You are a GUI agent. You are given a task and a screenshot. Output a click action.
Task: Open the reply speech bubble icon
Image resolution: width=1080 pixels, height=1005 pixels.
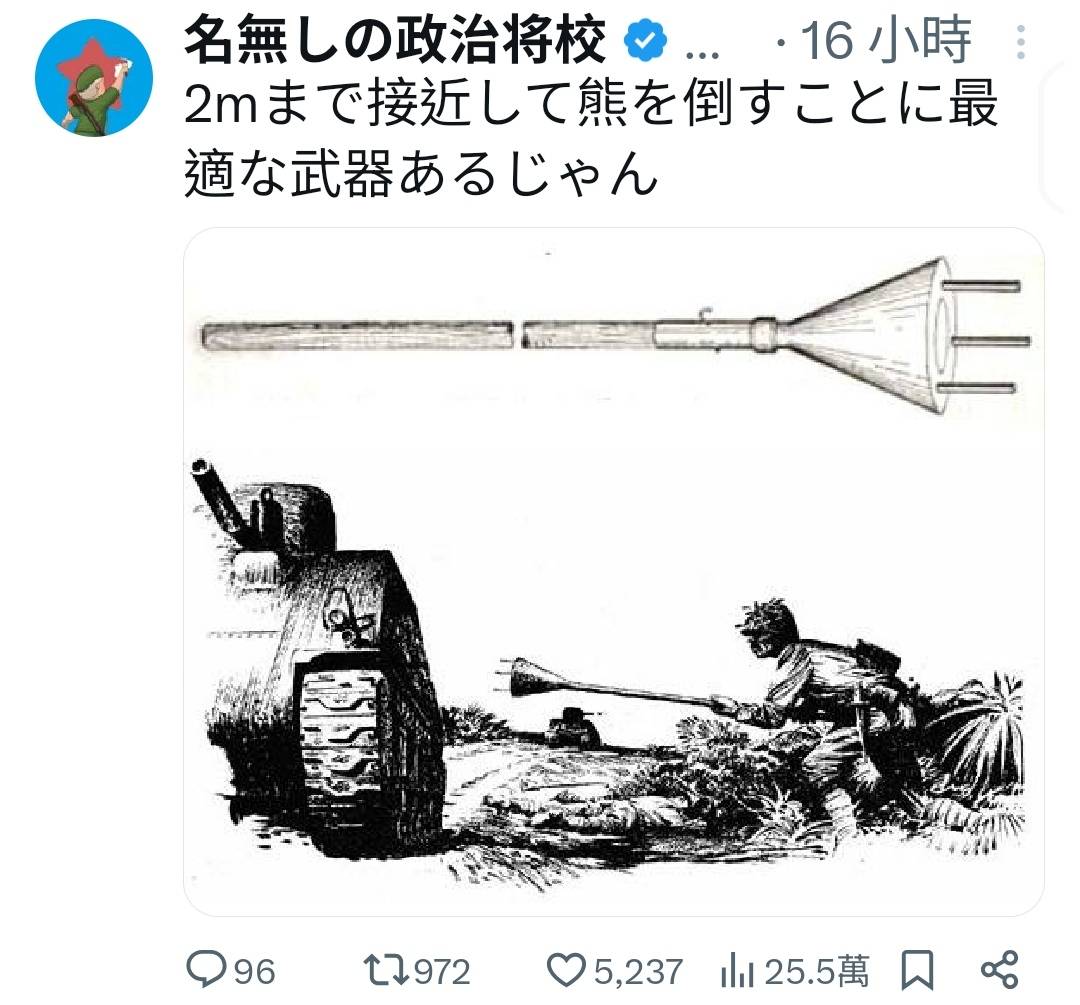pyautogui.click(x=206, y=969)
